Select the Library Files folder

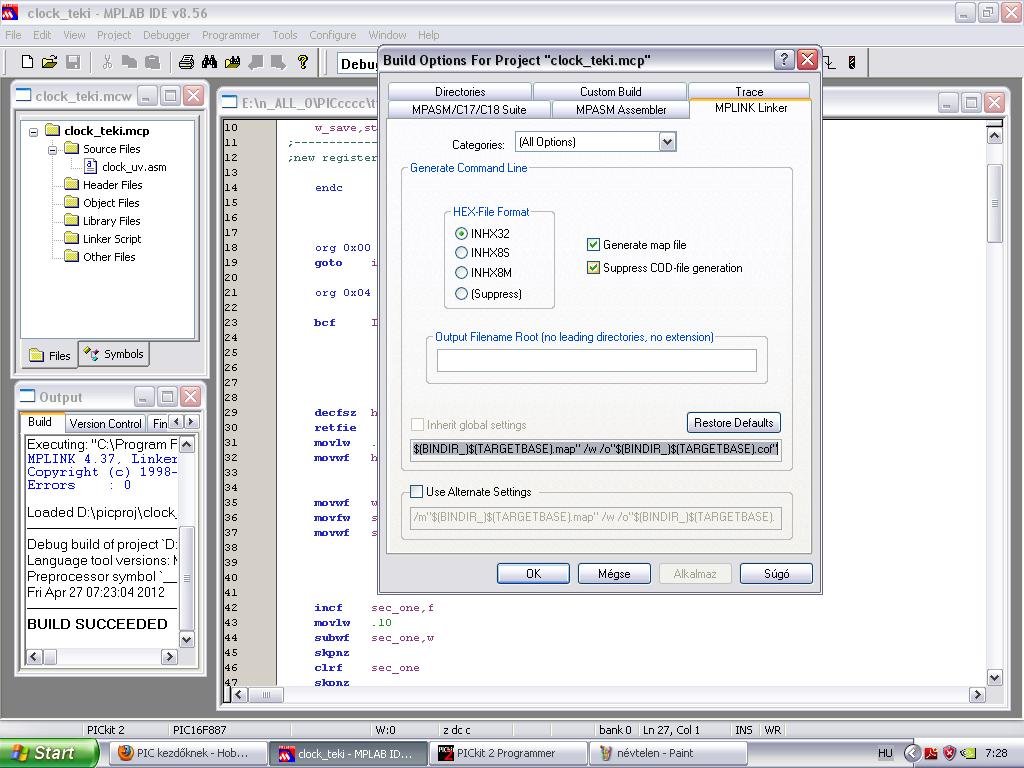pyautogui.click(x=103, y=221)
